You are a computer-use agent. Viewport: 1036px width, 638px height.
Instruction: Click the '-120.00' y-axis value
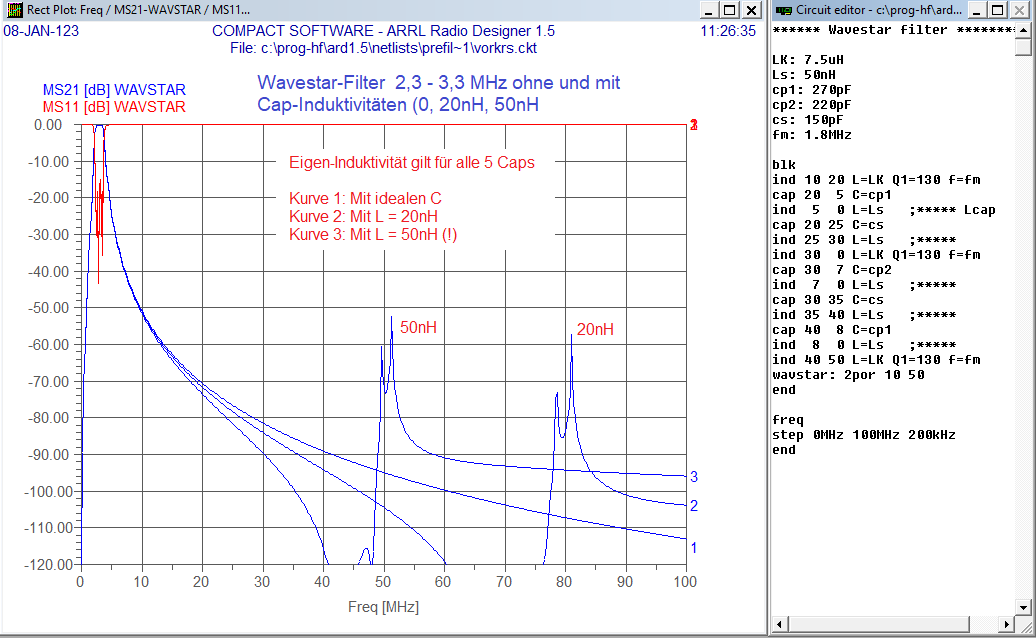48,565
